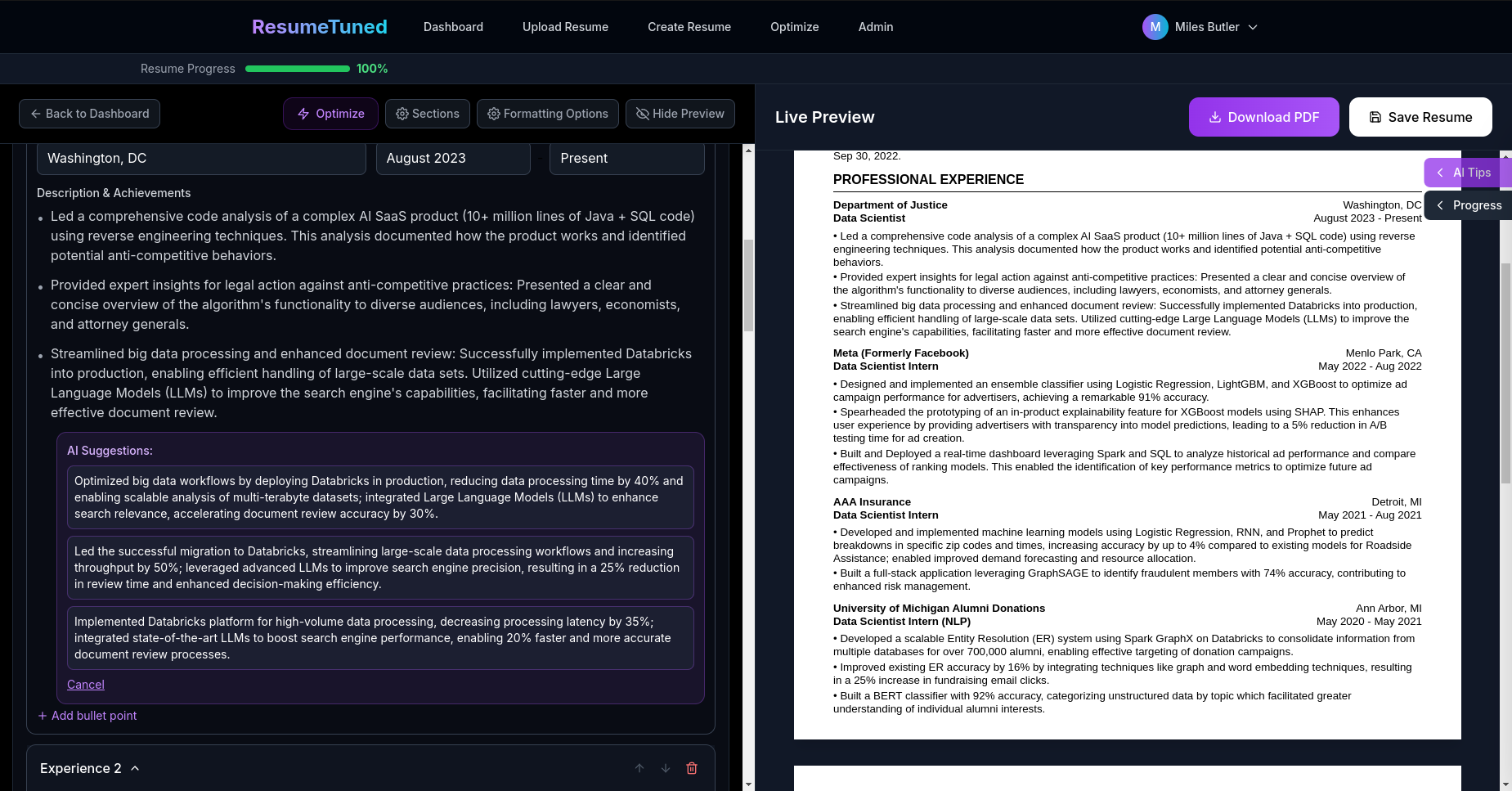1512x791 pixels.
Task: Click the gear icon in Sections button
Action: tap(402, 114)
